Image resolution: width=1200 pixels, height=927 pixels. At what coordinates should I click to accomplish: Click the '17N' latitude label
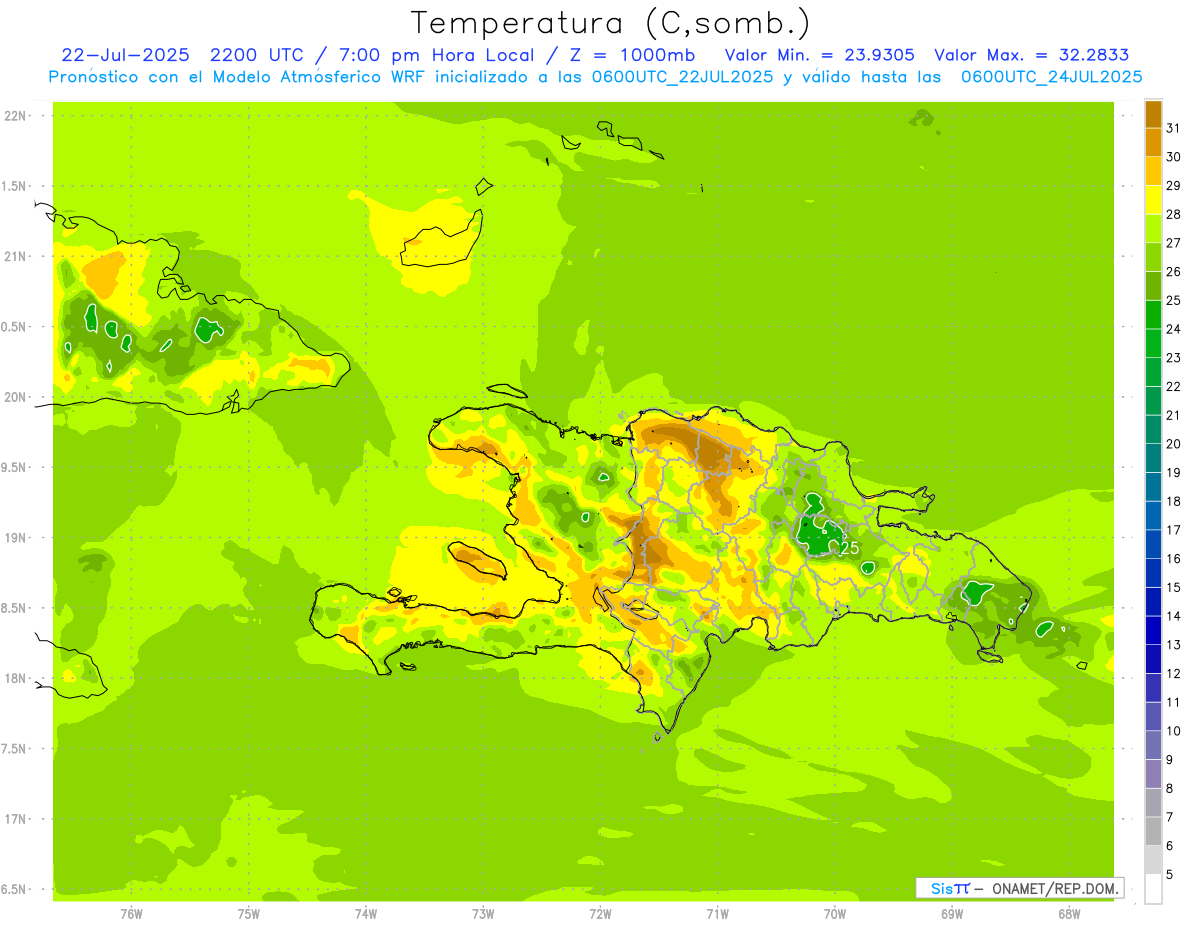point(15,819)
